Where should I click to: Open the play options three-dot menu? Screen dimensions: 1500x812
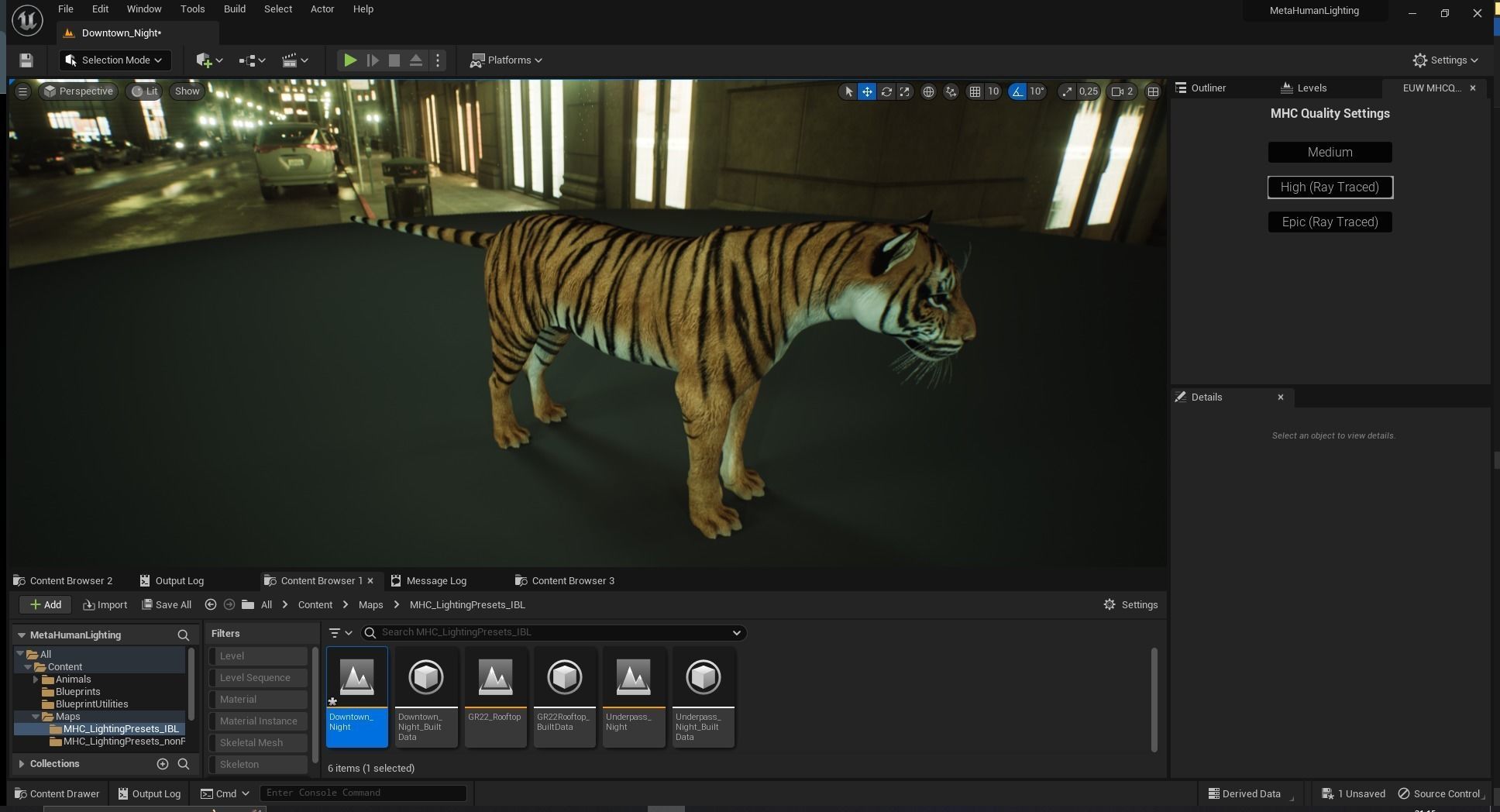pos(438,60)
